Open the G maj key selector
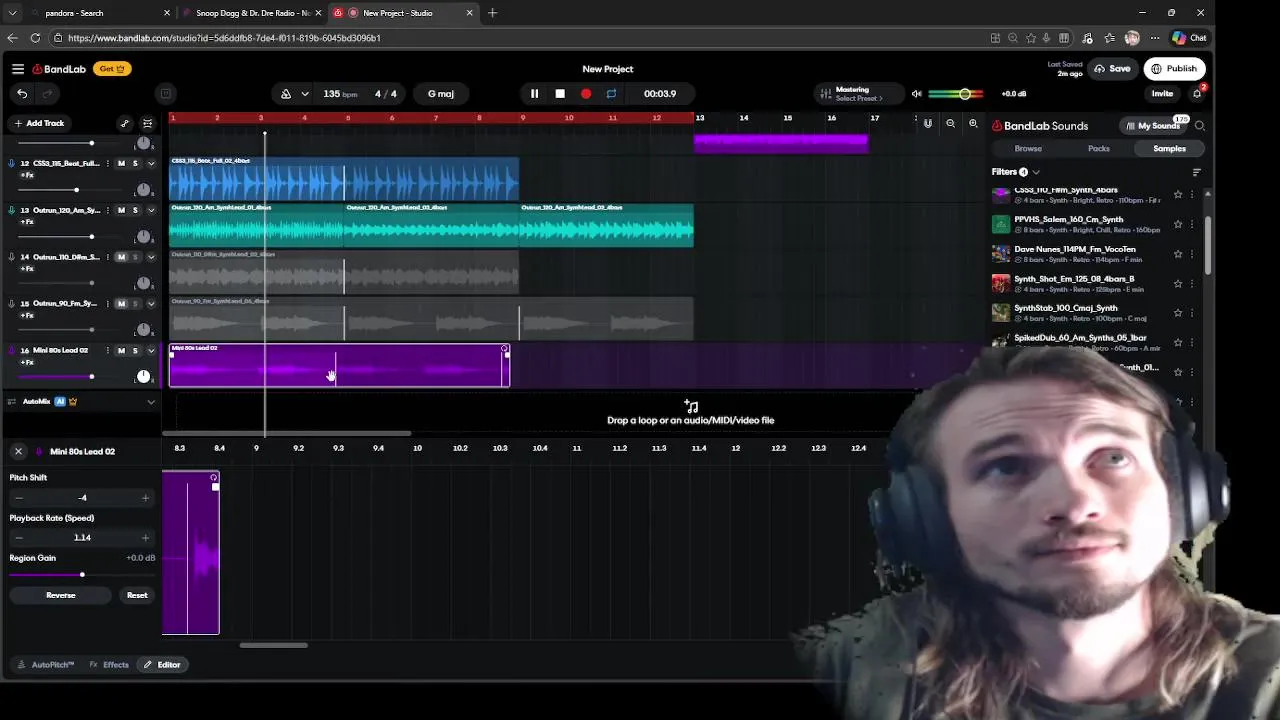The image size is (1280, 720). [x=441, y=94]
